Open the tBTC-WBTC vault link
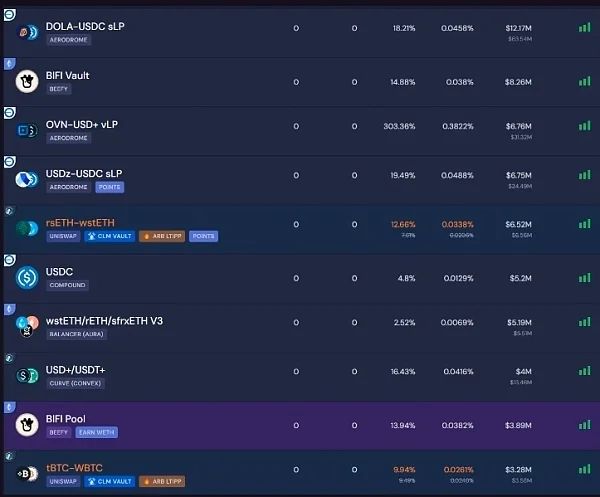This screenshot has width=600, height=497. click(74, 467)
